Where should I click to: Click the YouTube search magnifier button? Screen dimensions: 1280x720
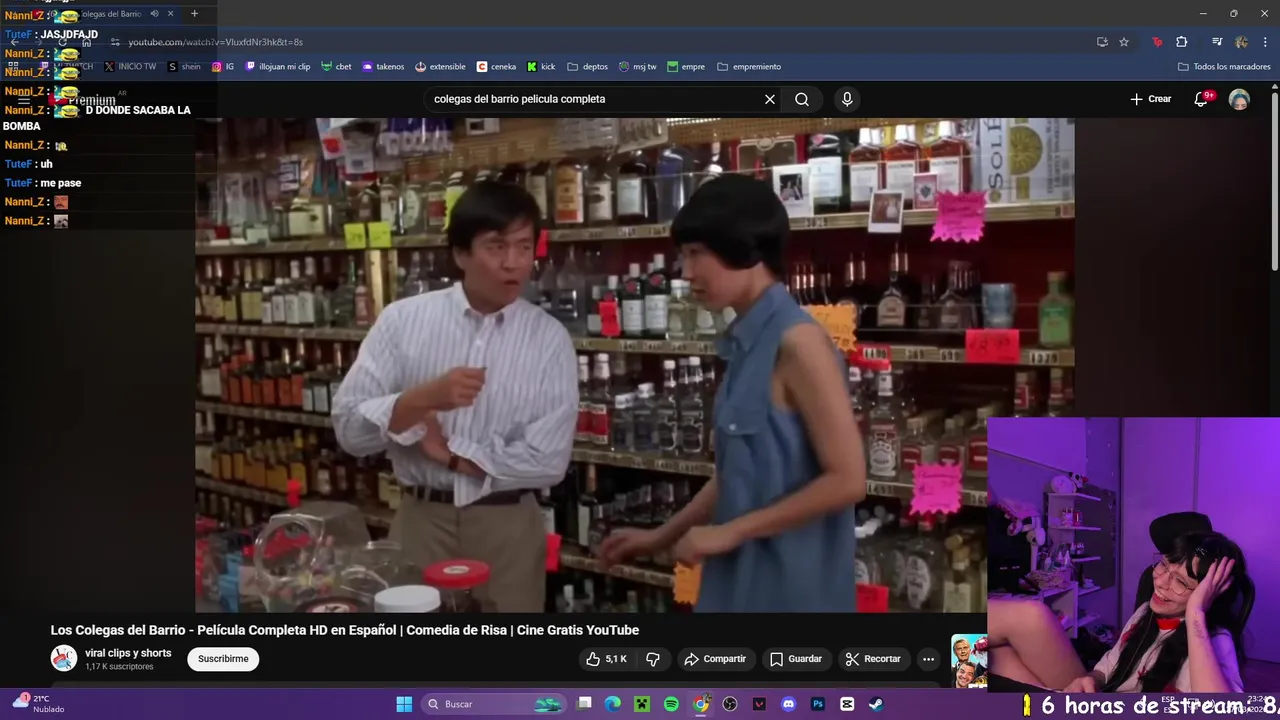click(x=802, y=99)
